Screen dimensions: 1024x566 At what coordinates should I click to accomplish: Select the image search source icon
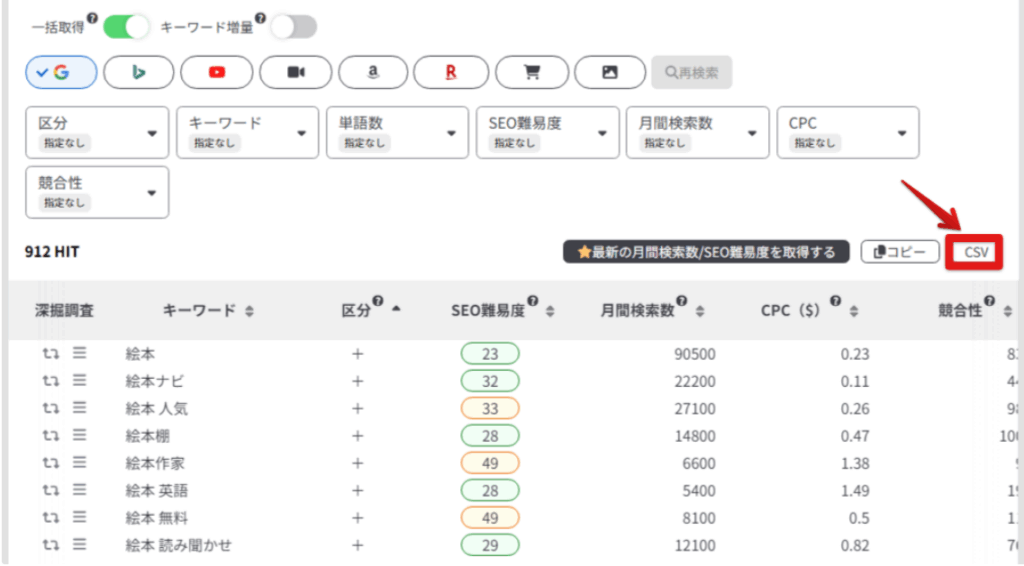(x=609, y=72)
